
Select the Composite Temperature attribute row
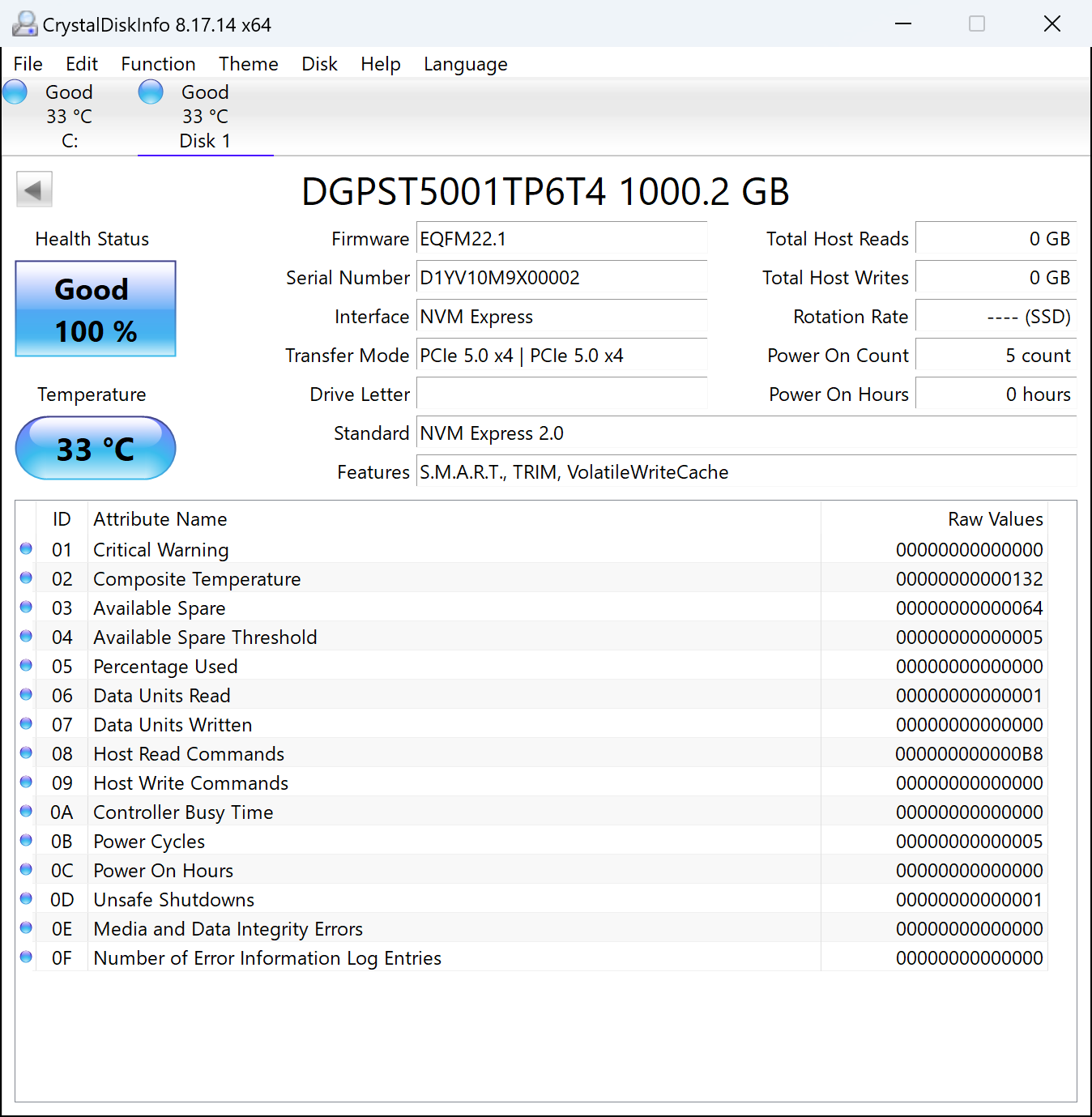454,578
